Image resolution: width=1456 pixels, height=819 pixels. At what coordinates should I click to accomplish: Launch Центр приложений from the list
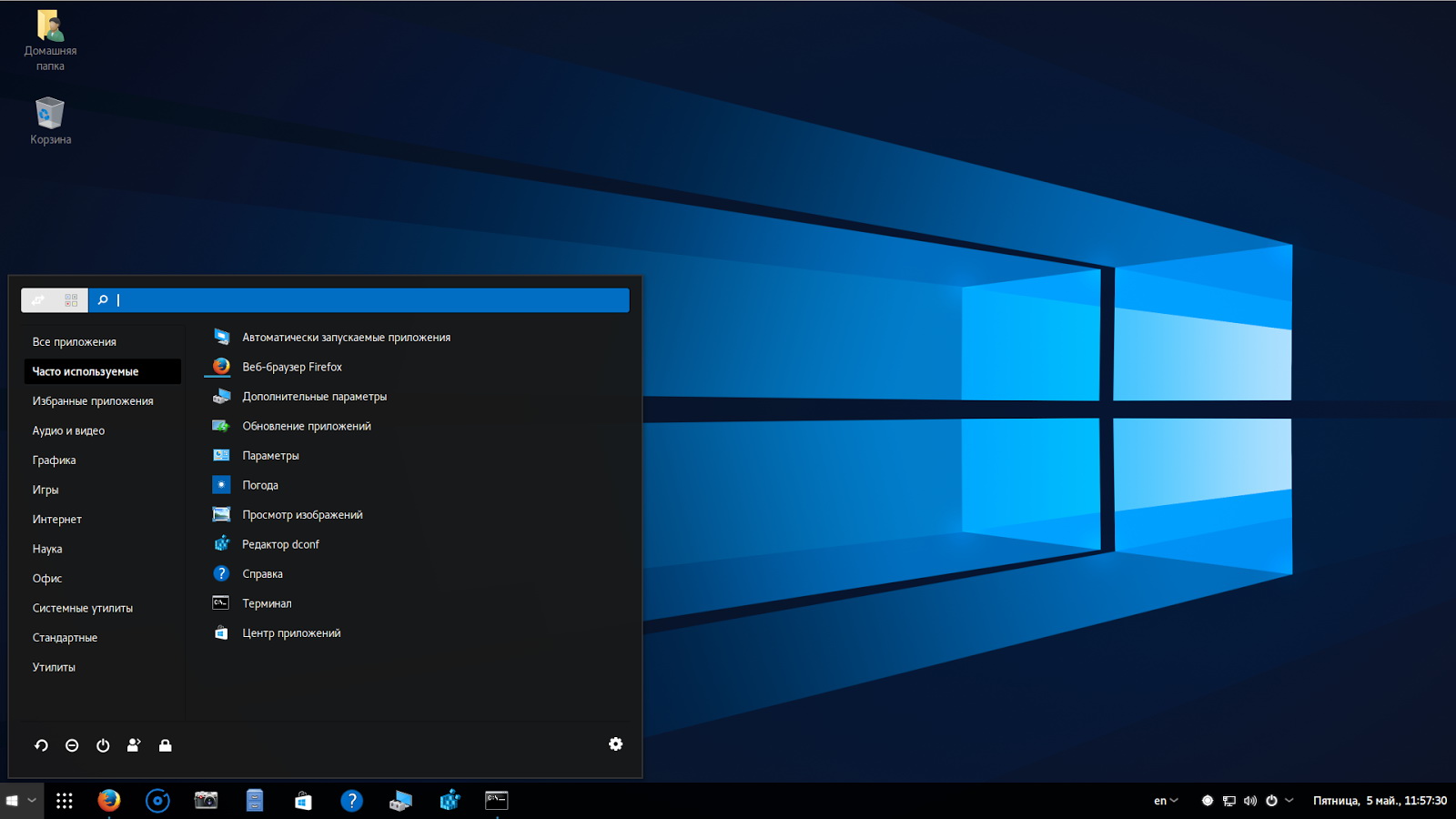291,633
